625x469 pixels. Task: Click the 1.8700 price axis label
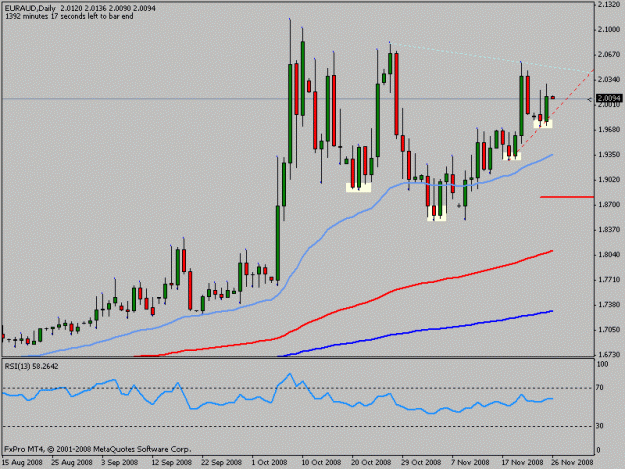click(609, 205)
